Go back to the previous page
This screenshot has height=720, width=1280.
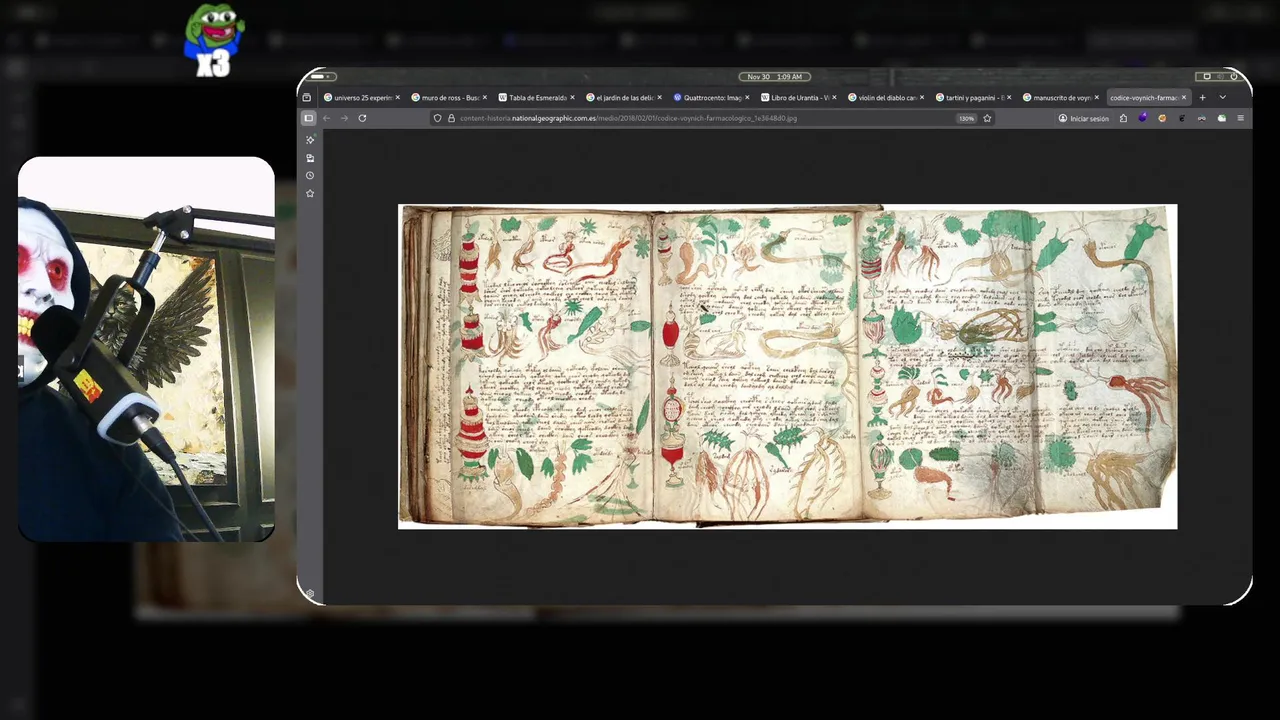(326, 118)
